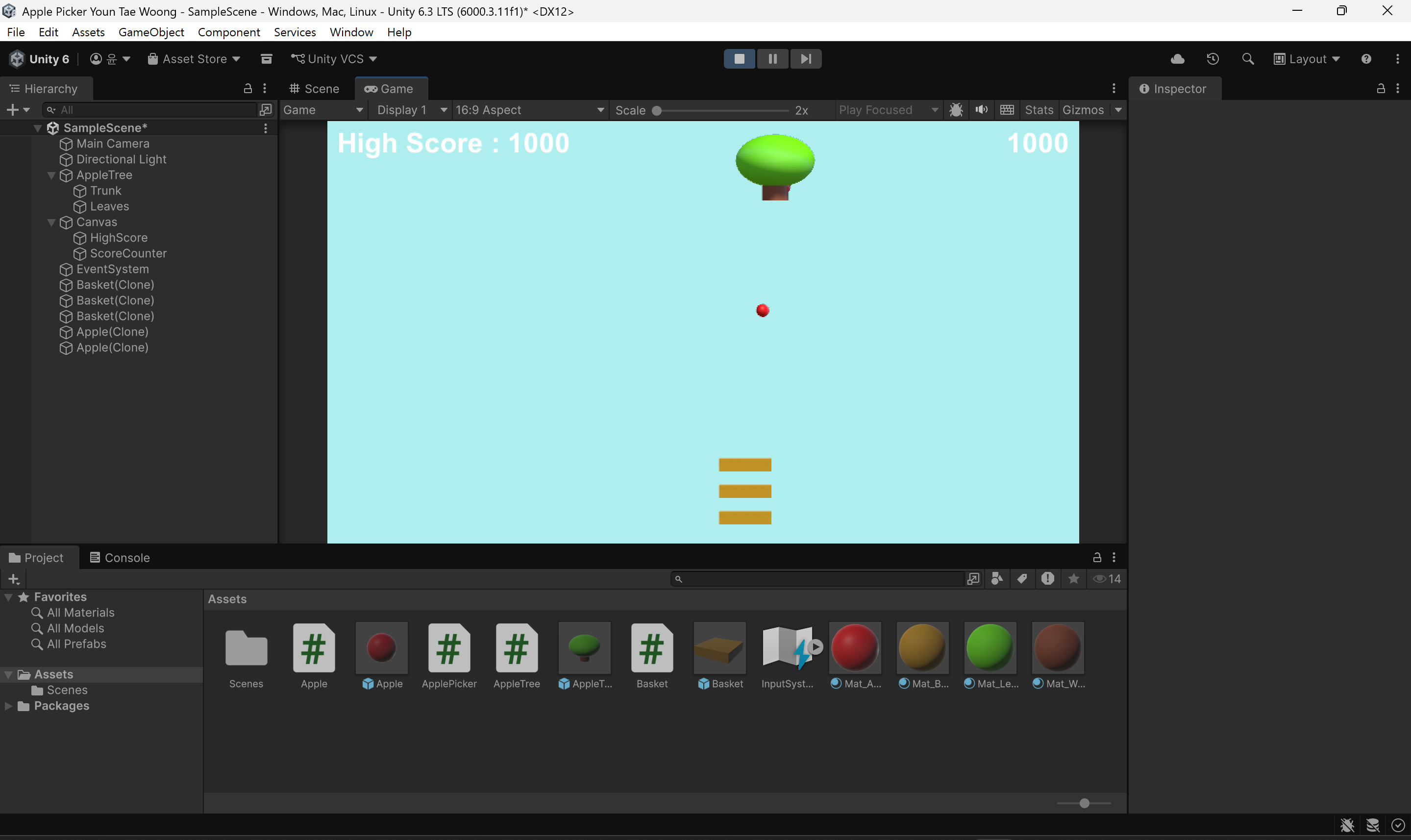Switch to the Scene tab
The height and width of the screenshot is (840, 1411).
(x=315, y=89)
